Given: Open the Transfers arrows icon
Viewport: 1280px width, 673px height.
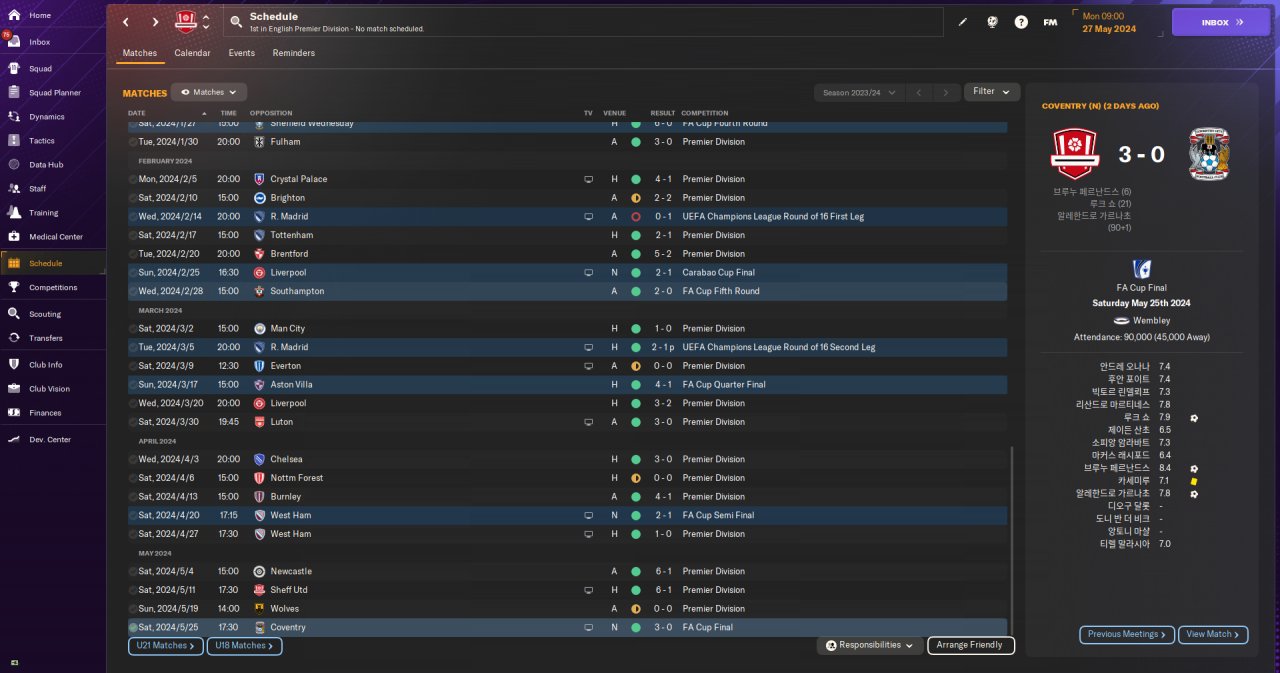Looking at the screenshot, I should tap(14, 338).
